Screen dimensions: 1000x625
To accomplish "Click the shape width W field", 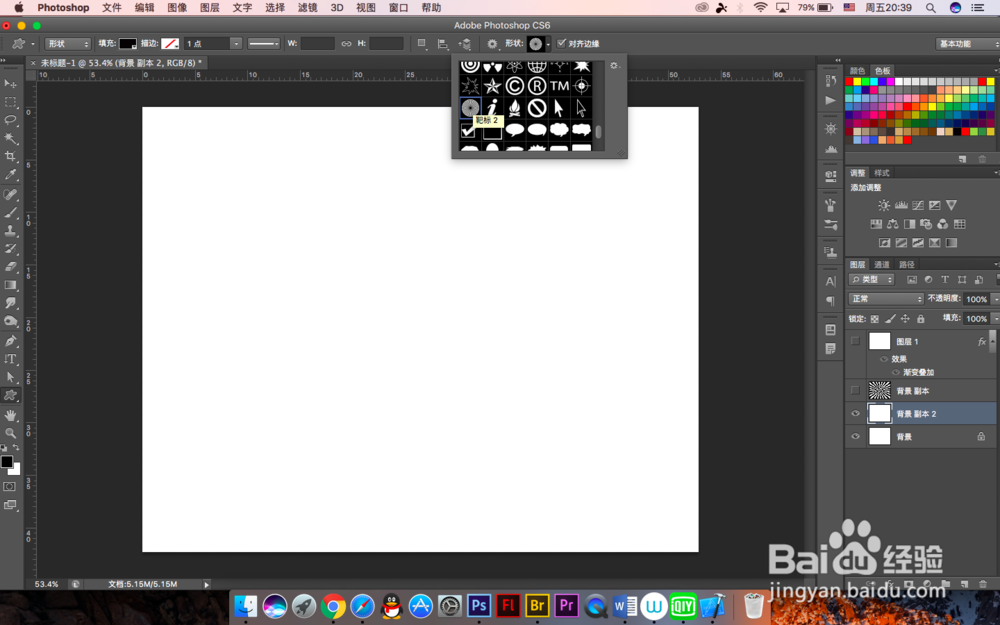I will pyautogui.click(x=318, y=43).
